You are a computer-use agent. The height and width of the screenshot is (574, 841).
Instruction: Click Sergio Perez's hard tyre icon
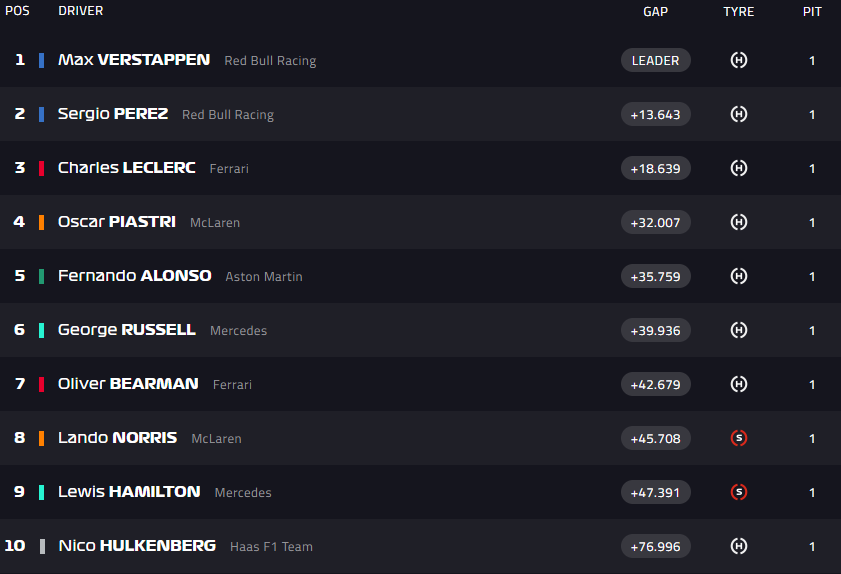tap(739, 114)
